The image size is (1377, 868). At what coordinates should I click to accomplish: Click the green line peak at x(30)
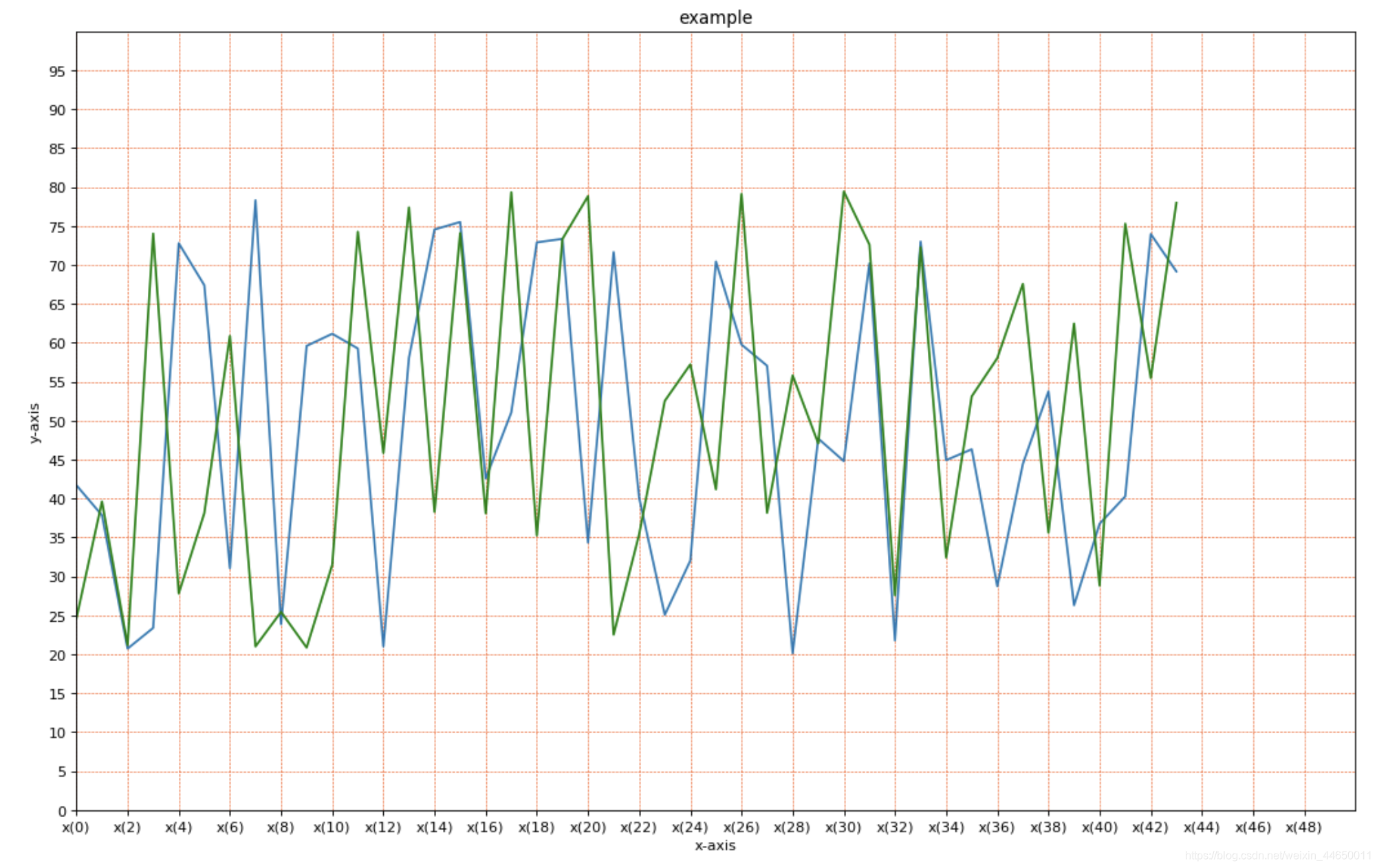click(844, 192)
